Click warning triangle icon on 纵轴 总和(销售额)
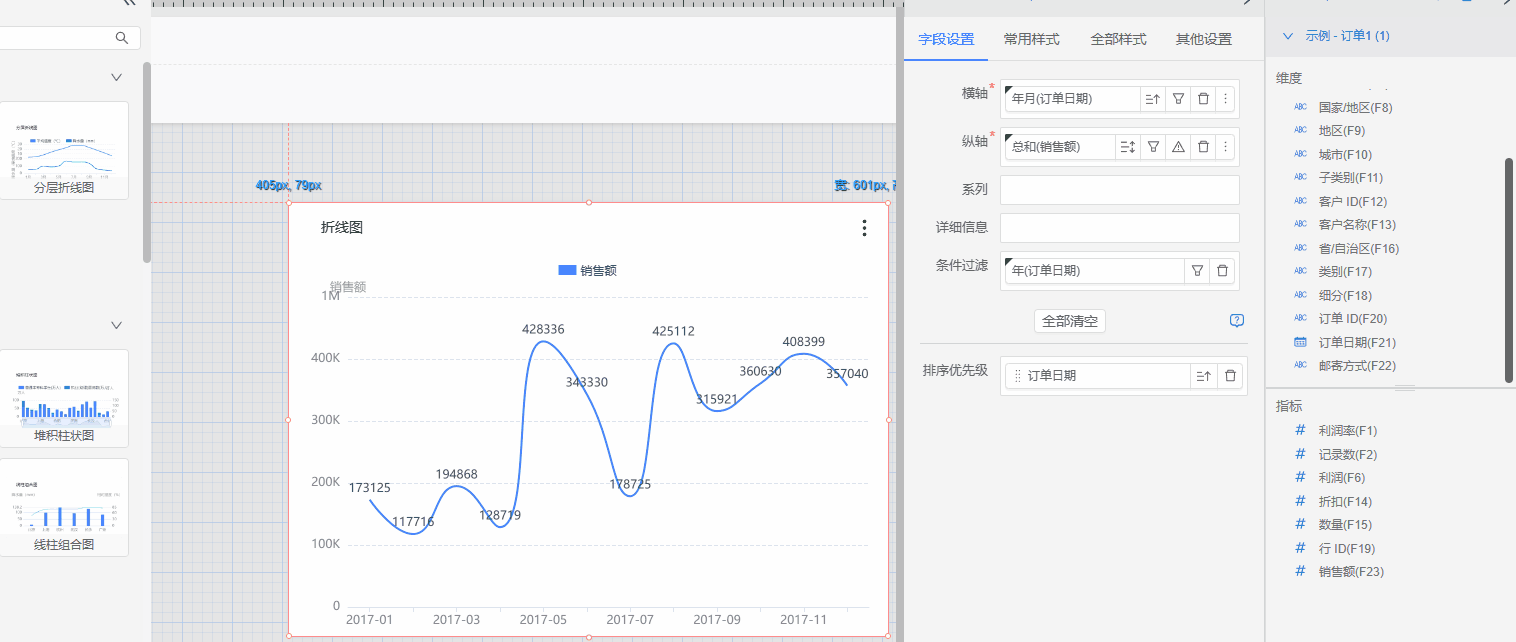The height and width of the screenshot is (642, 1516). [1178, 147]
